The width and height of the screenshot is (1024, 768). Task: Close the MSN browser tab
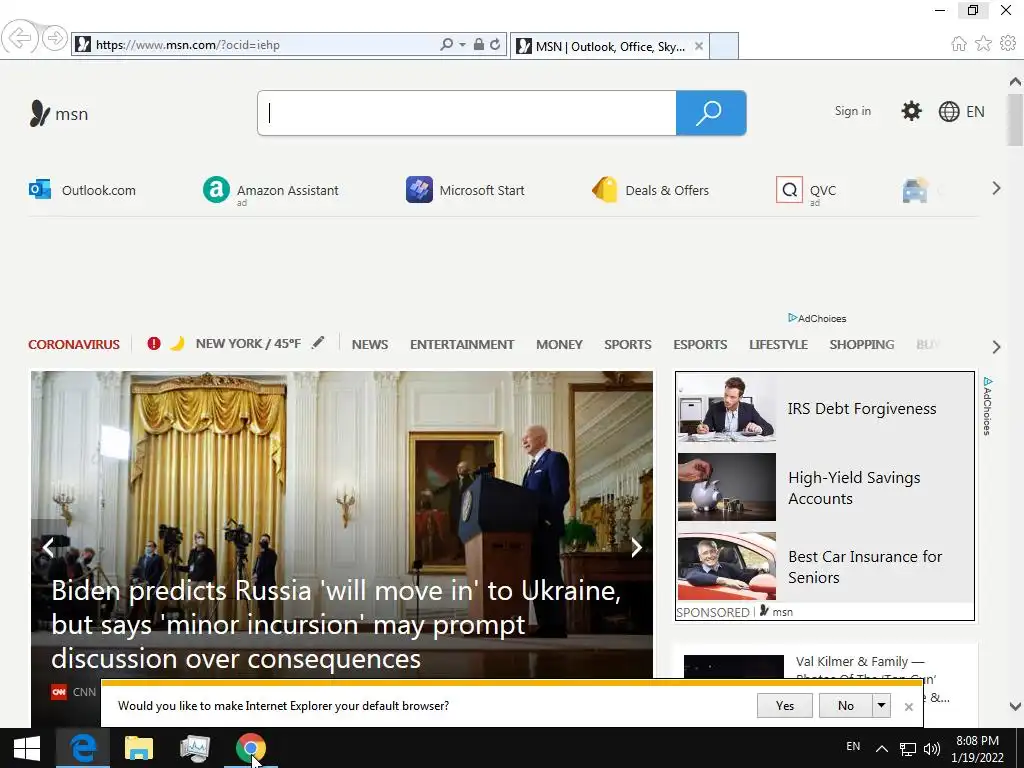tap(699, 46)
